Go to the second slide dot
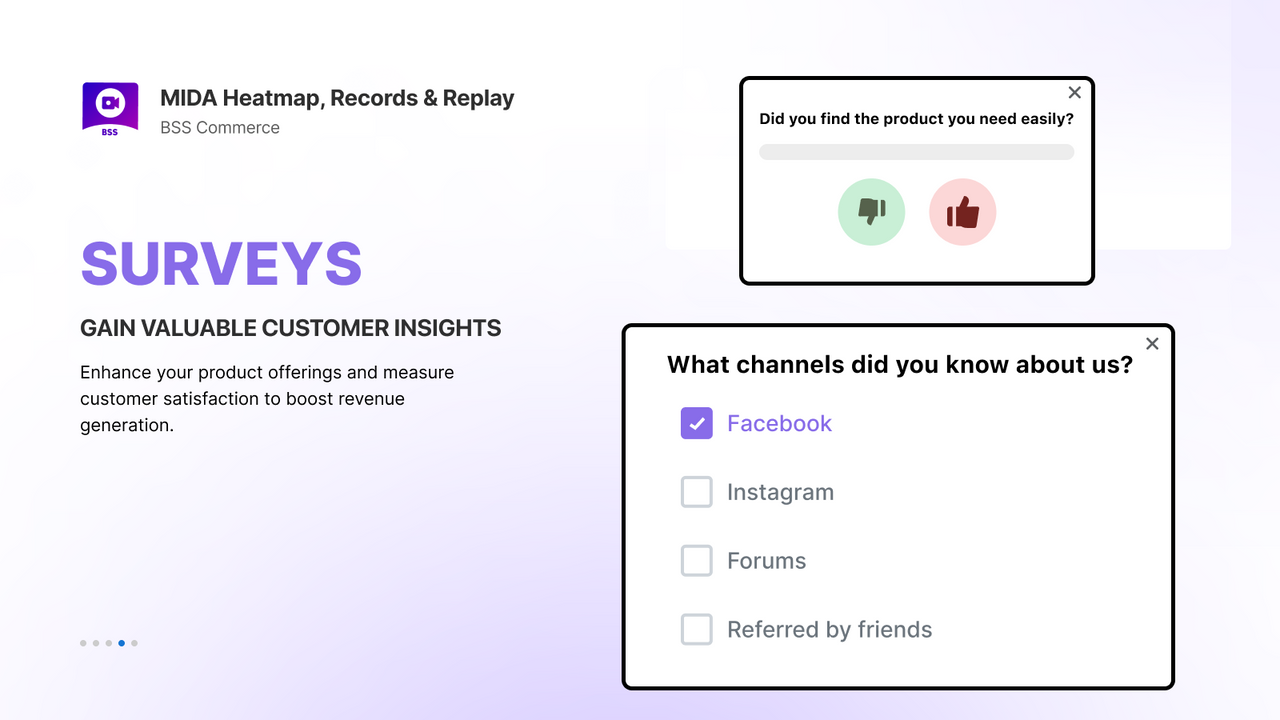The image size is (1280, 720). pos(96,643)
